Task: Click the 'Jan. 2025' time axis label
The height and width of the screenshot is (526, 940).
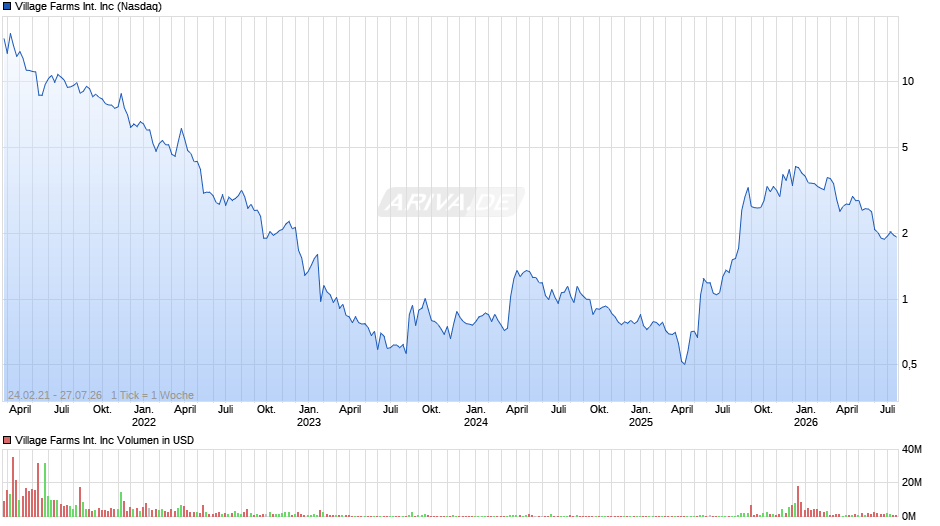Action: coord(640,416)
